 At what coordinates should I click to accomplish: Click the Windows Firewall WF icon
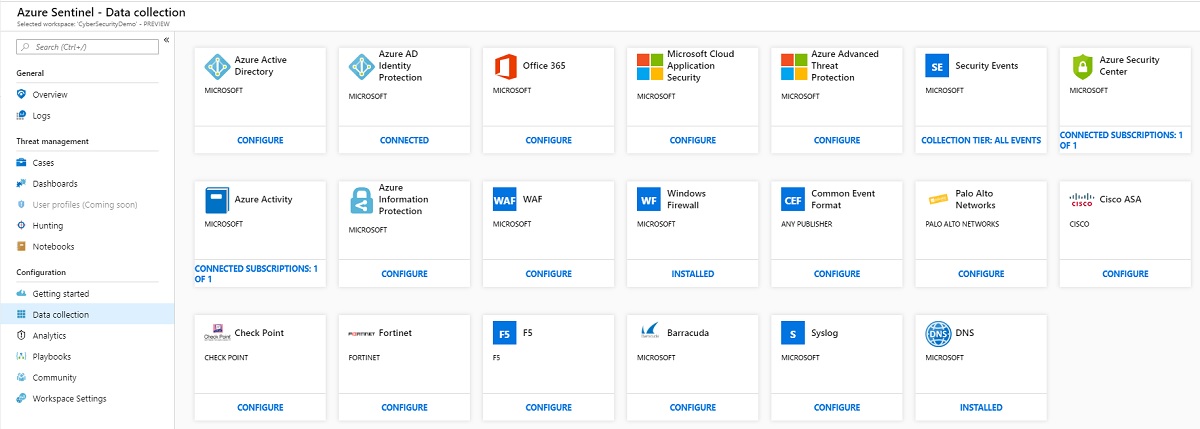click(649, 200)
